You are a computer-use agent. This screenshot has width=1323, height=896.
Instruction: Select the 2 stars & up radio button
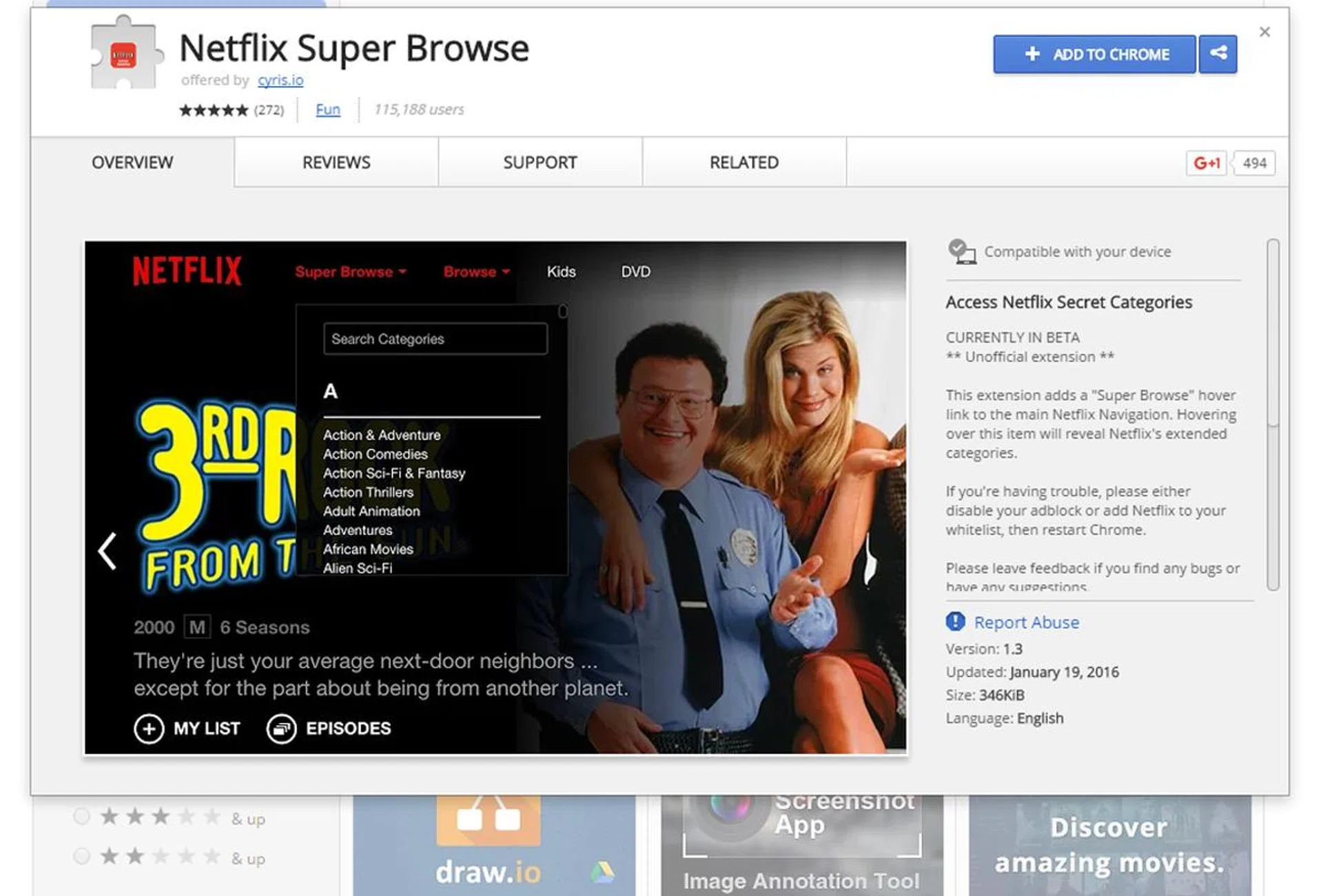pyautogui.click(x=82, y=857)
